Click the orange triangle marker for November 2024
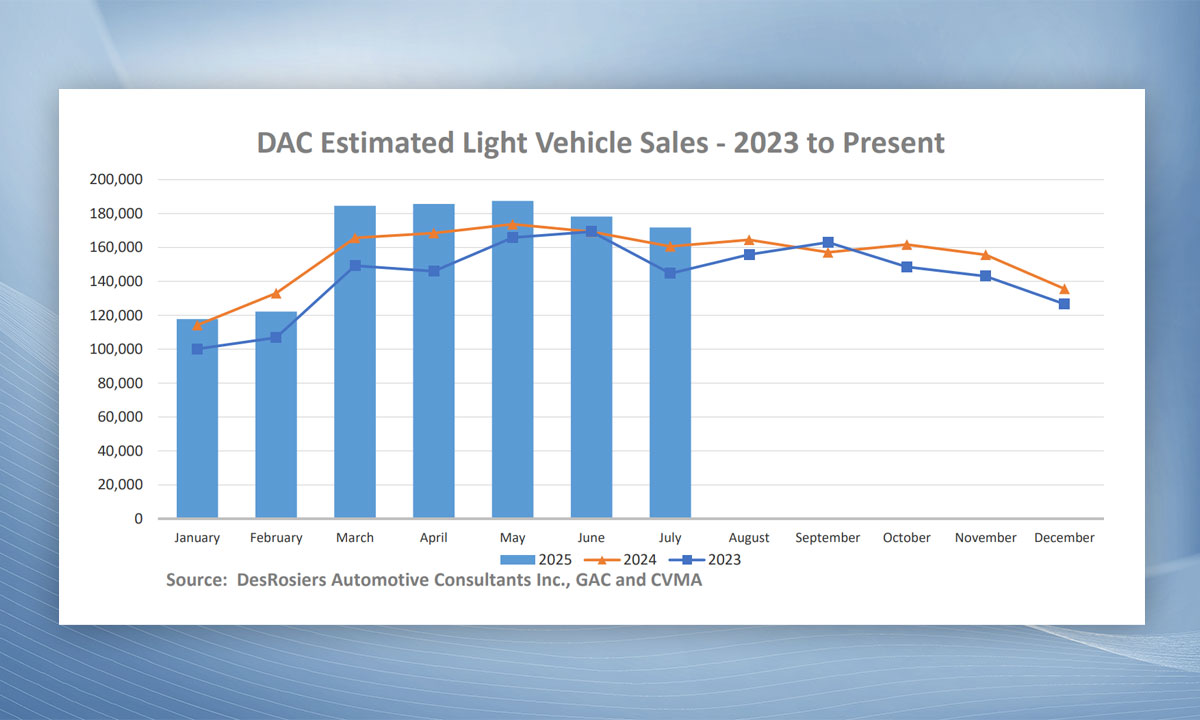The height and width of the screenshot is (720, 1200). 986,255
